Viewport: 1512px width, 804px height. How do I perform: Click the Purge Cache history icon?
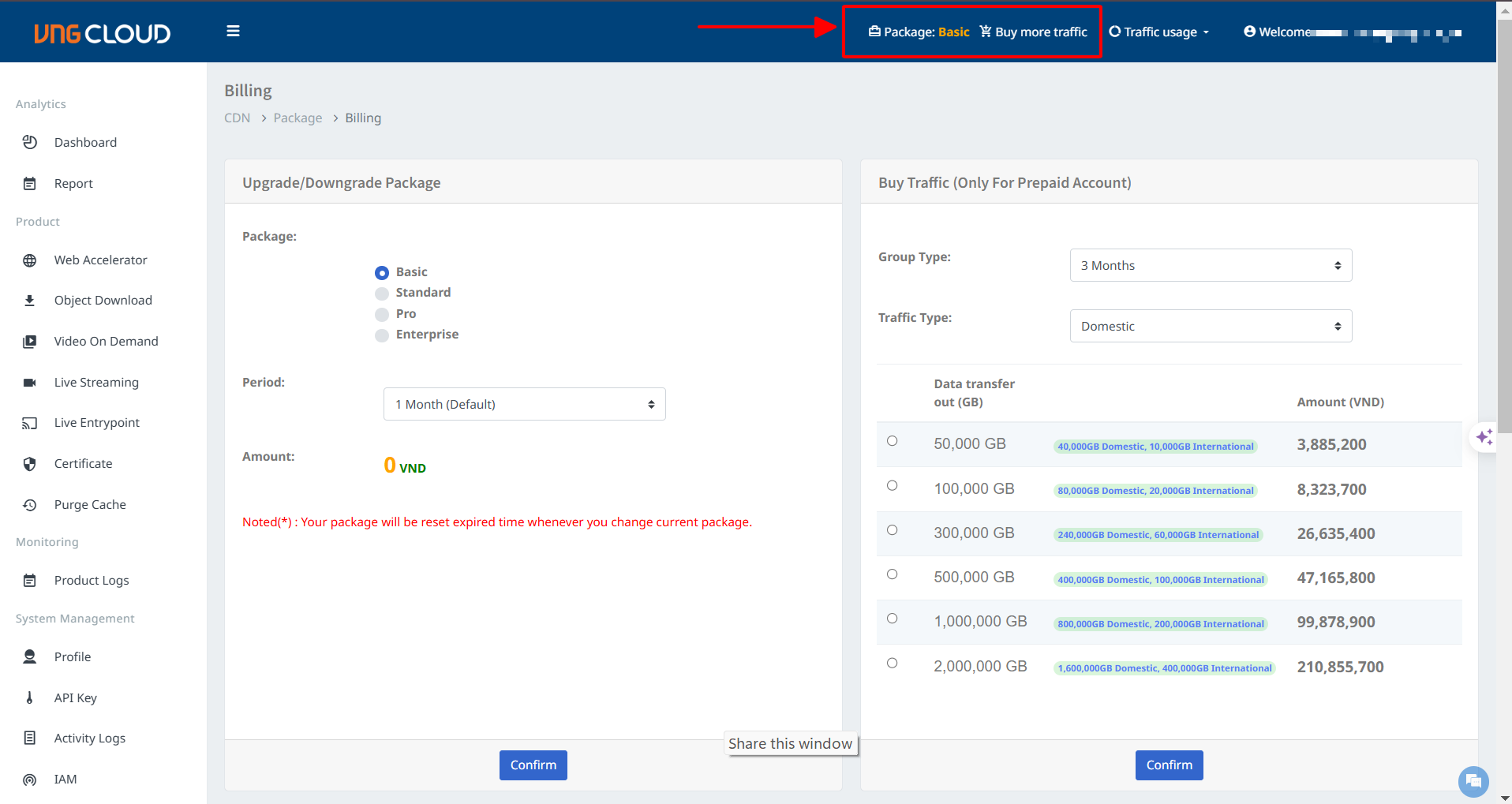[30, 505]
